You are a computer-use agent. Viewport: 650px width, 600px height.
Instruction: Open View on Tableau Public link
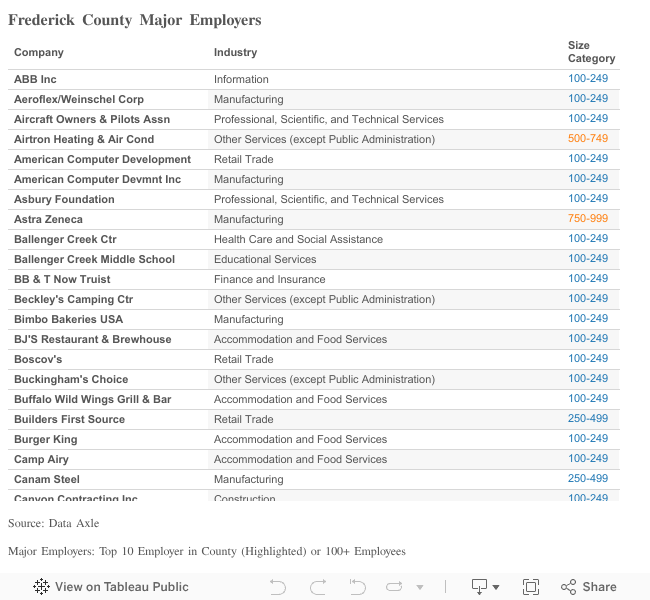[111, 587]
